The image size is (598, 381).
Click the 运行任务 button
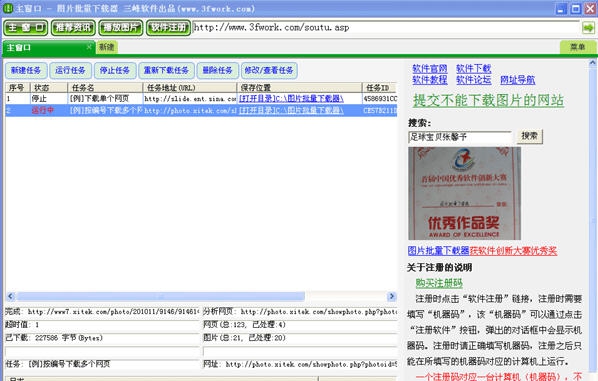coord(71,71)
